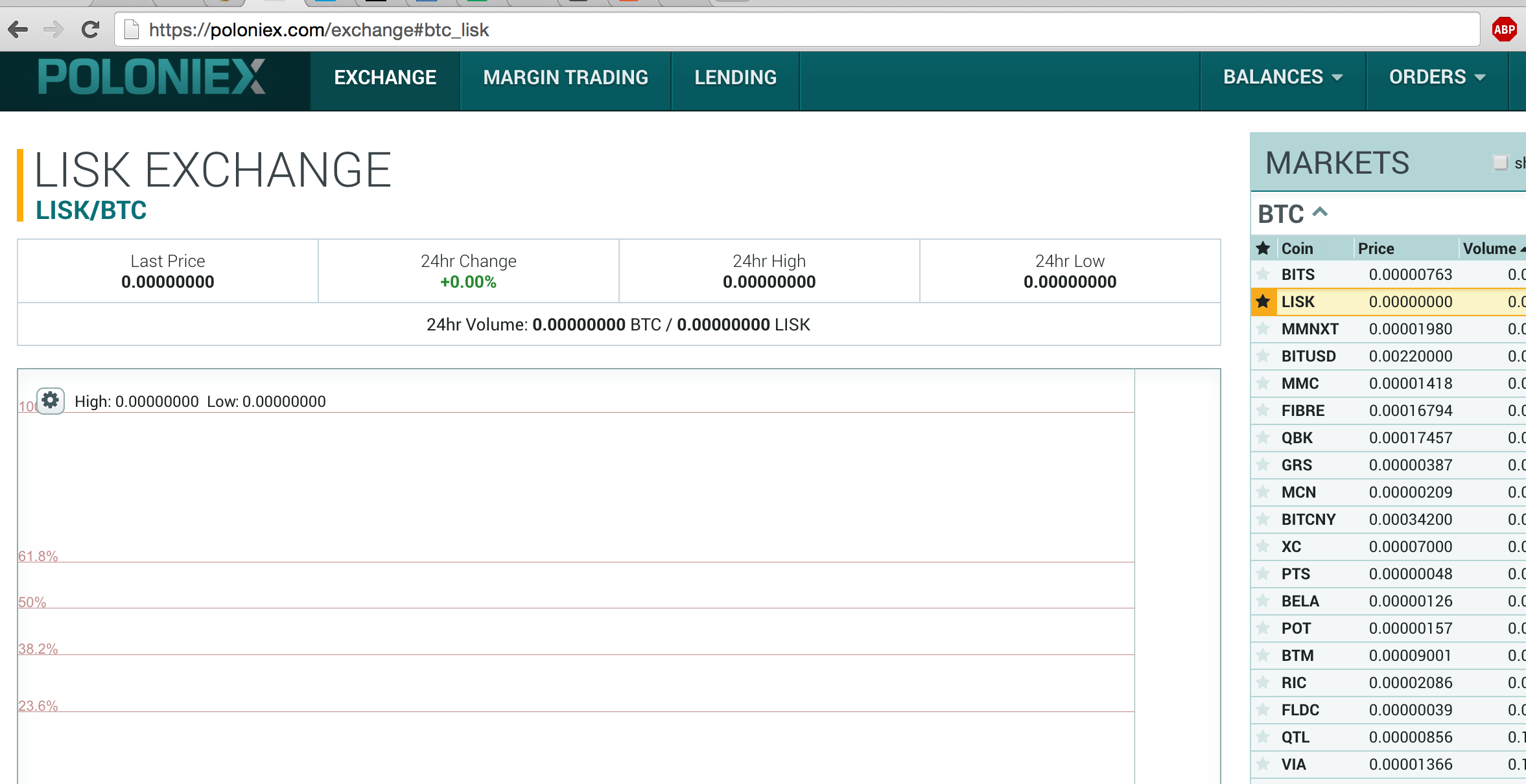Image resolution: width=1526 pixels, height=784 pixels.
Task: Sort markets by Volume column
Action: (1493, 248)
